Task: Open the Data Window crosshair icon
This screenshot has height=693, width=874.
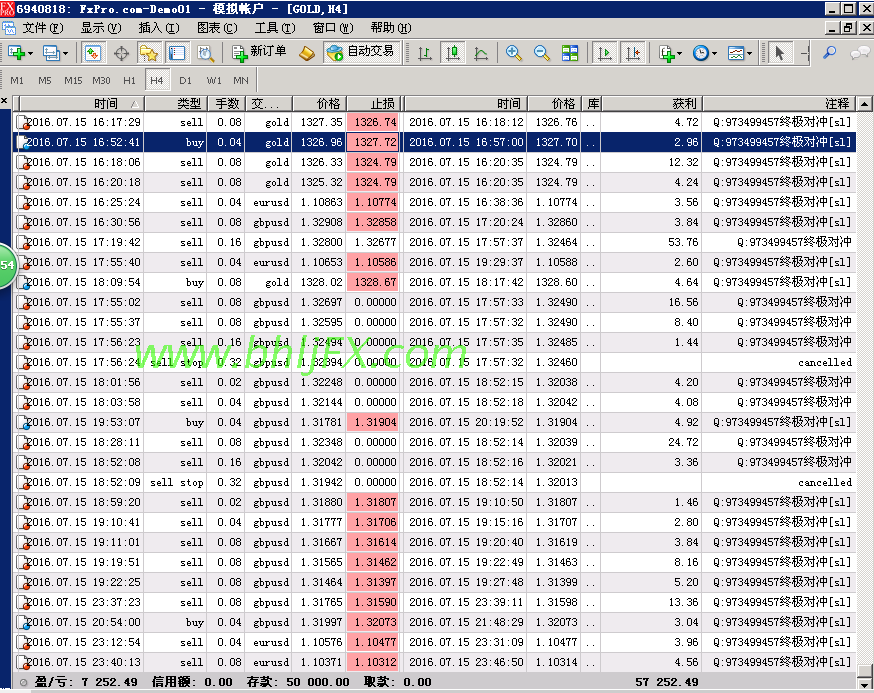Action: click(121, 53)
